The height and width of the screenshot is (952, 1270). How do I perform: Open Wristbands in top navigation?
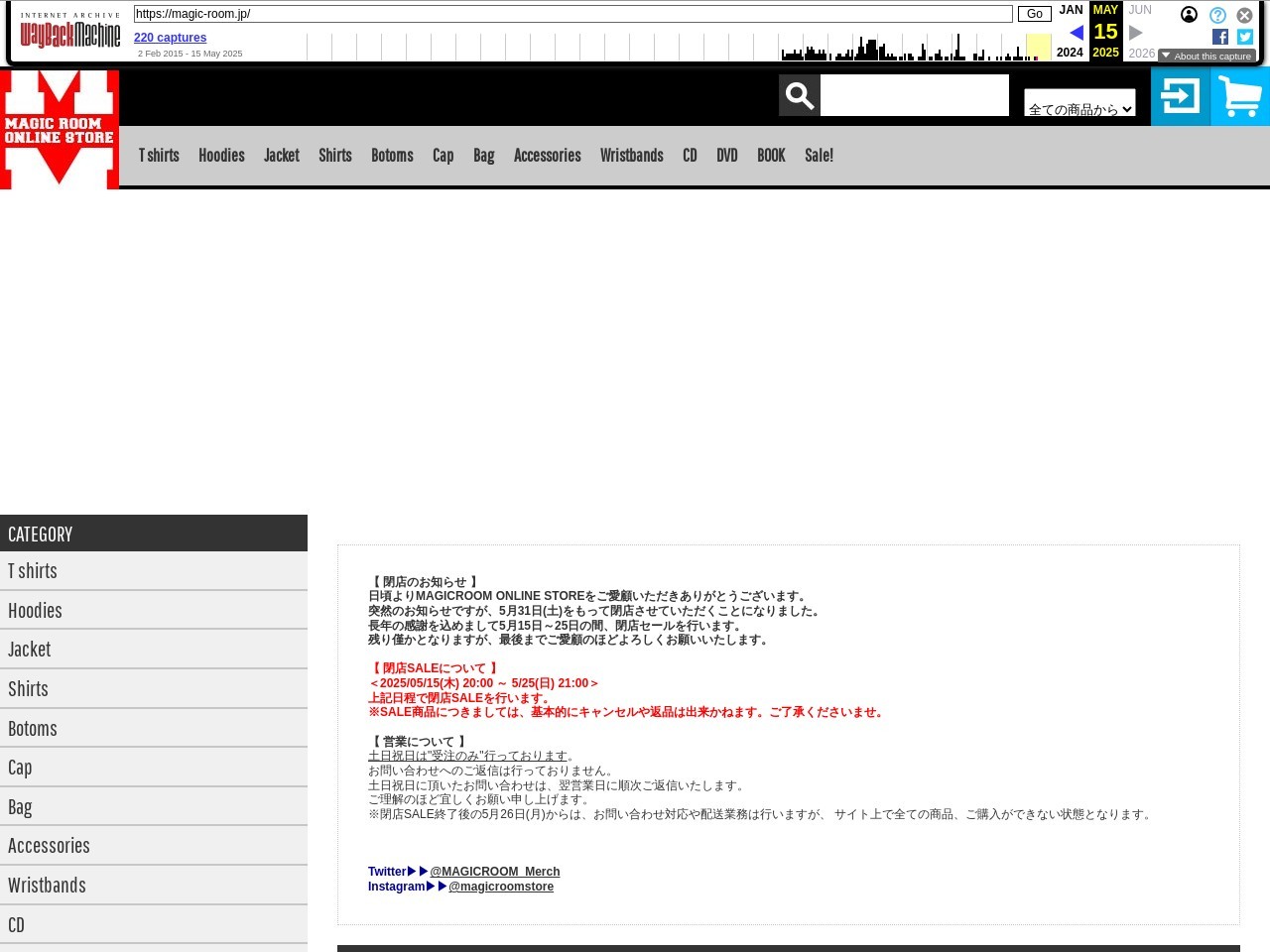click(631, 156)
